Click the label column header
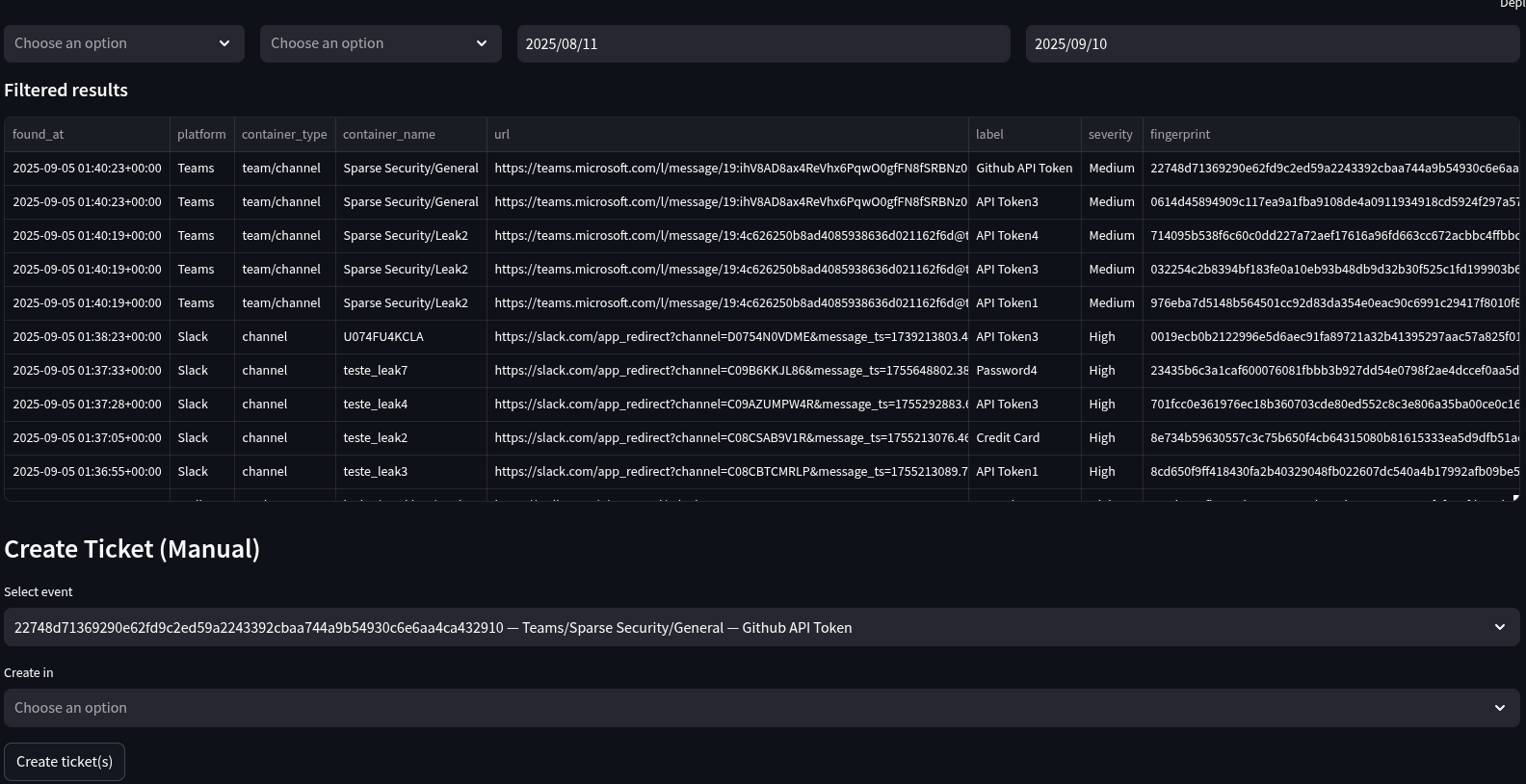The height and width of the screenshot is (784, 1526). click(x=989, y=135)
